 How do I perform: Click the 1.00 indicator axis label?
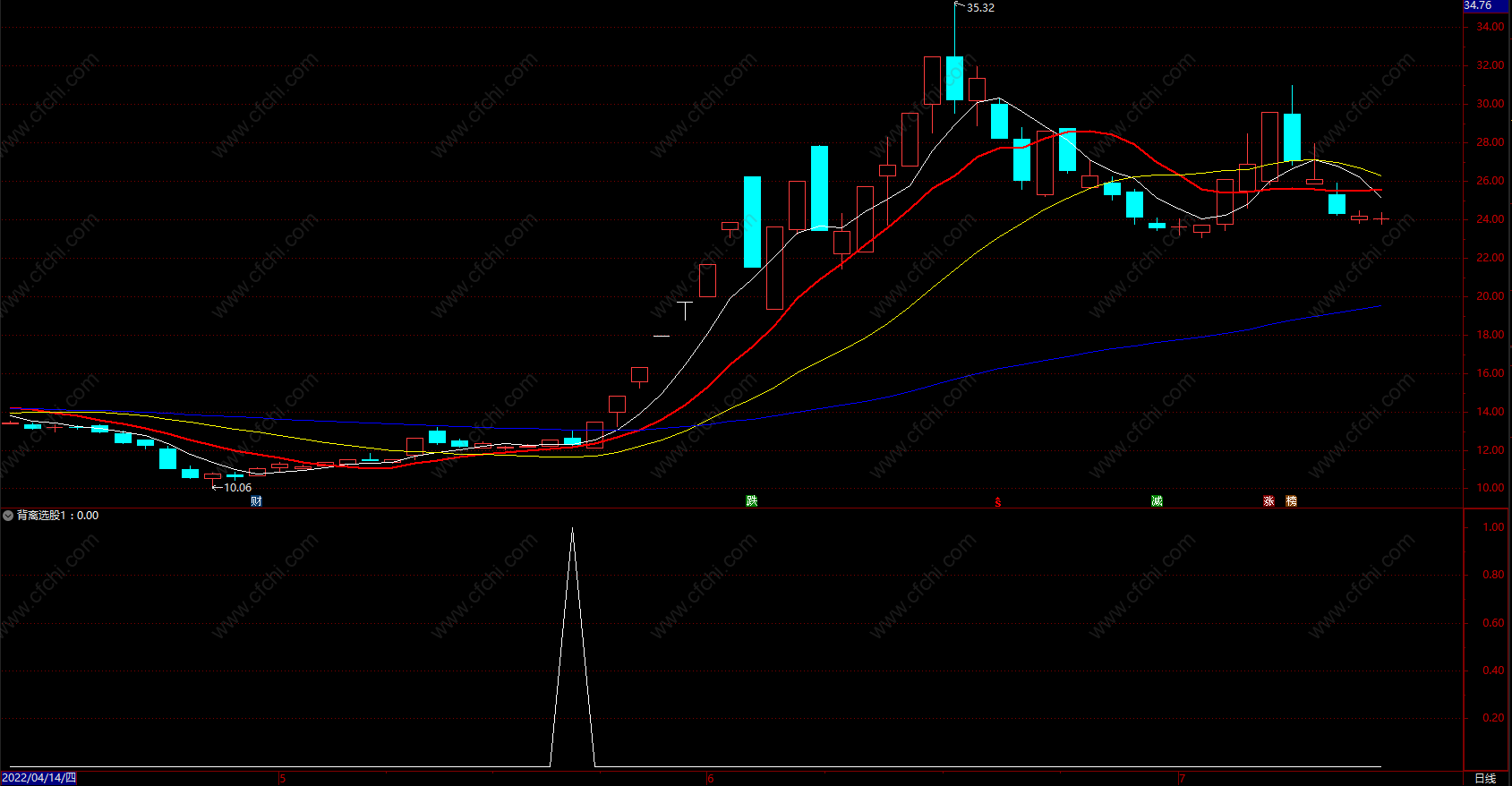1493,527
